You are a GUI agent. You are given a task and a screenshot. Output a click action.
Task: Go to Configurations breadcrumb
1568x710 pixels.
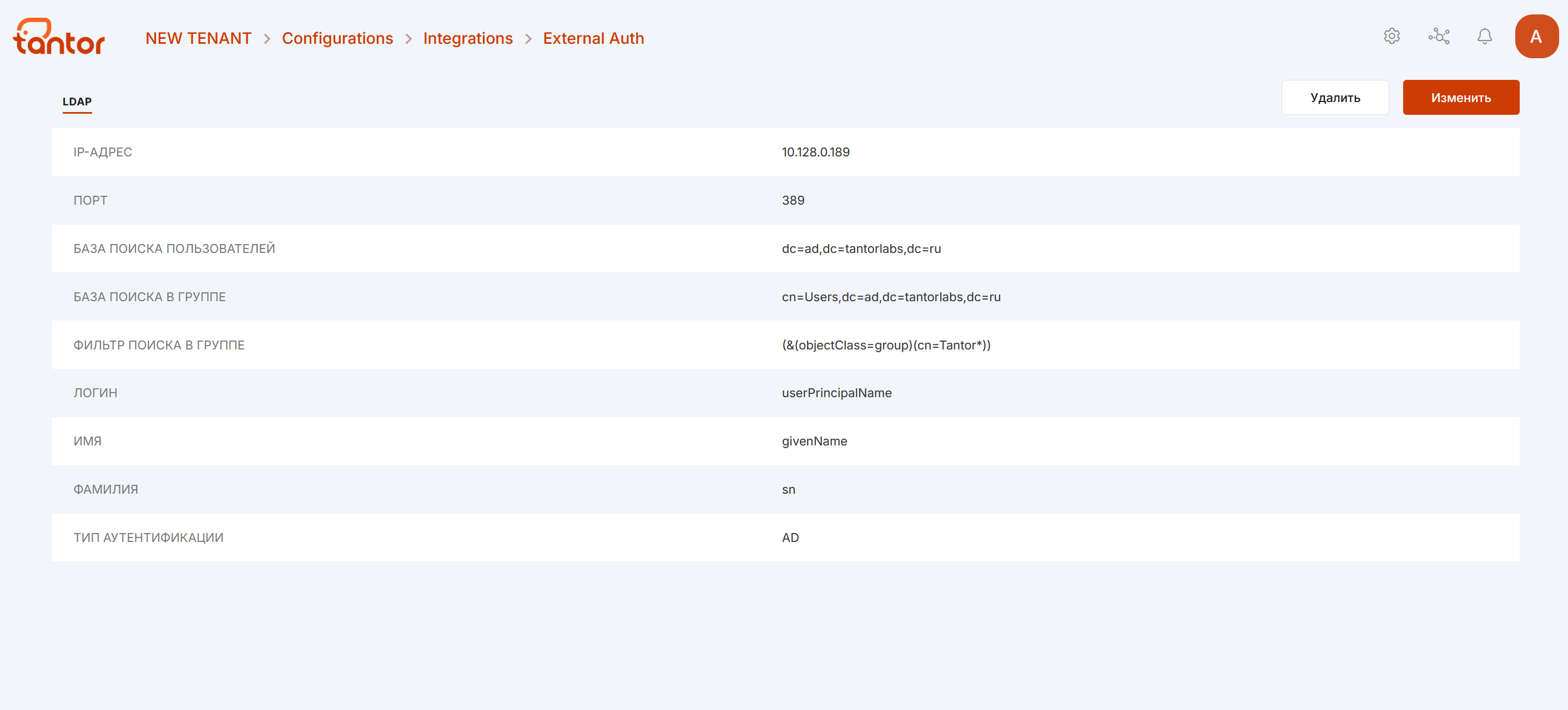337,38
